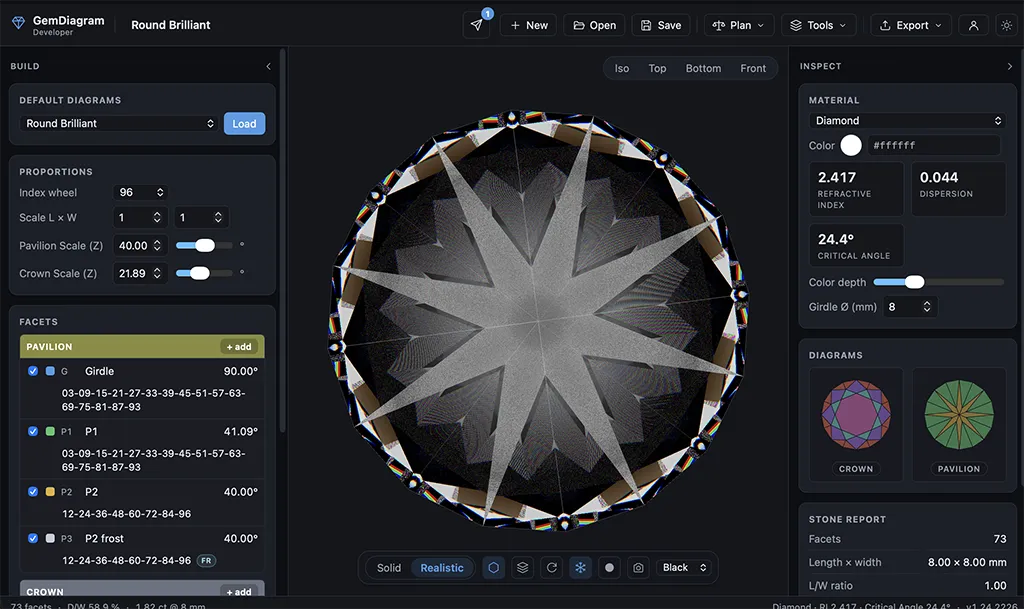1024x609 pixels.
Task: Click the 24.4° critical angle value
Action: [836, 240]
